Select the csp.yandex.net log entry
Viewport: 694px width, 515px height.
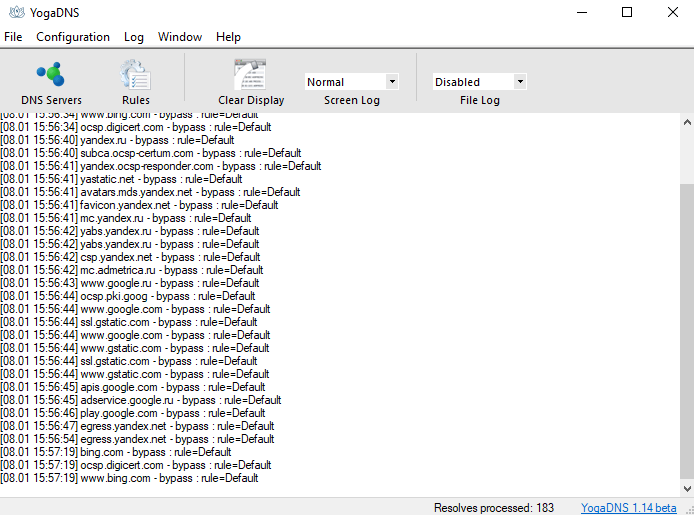pos(131,257)
